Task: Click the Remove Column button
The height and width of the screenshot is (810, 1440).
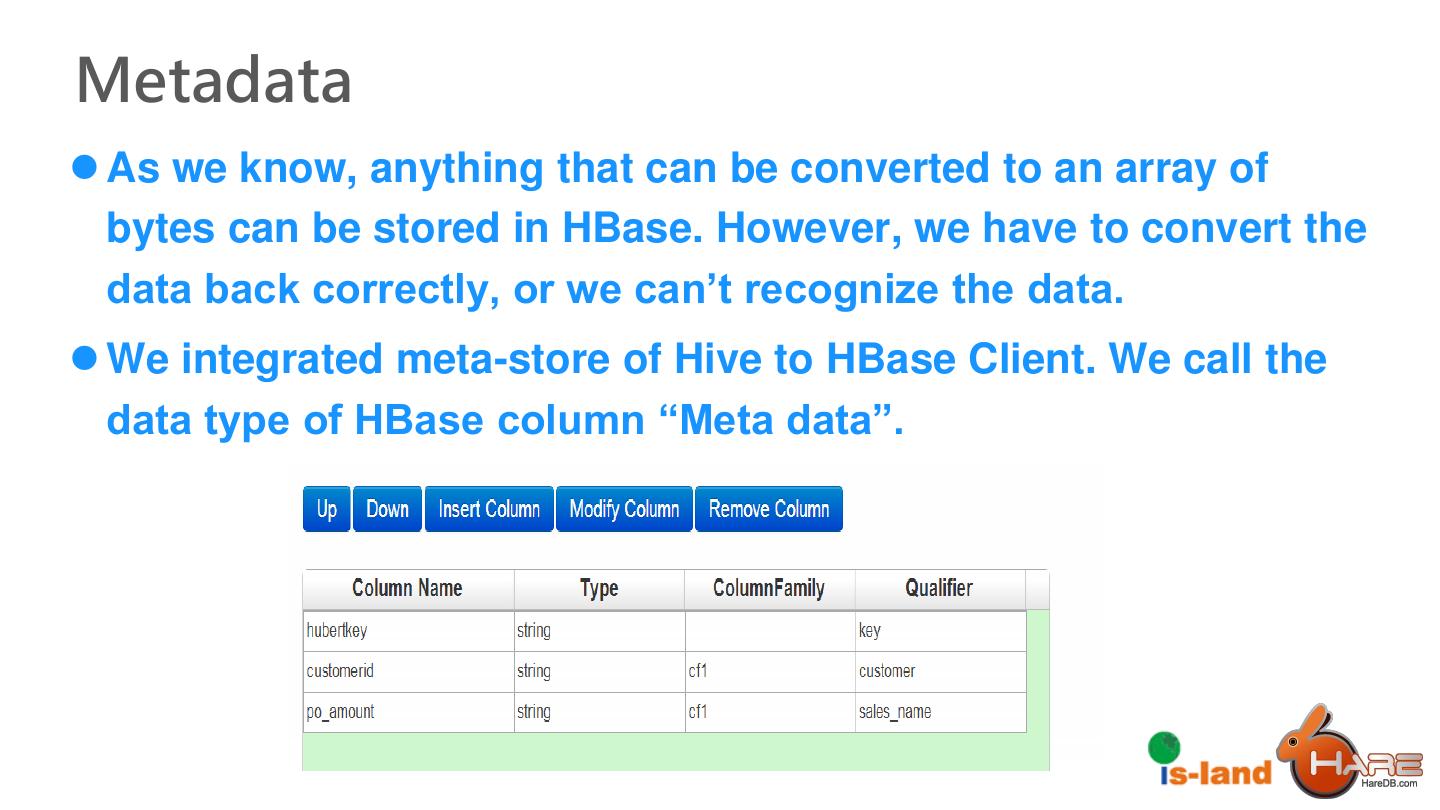Action: [768, 509]
